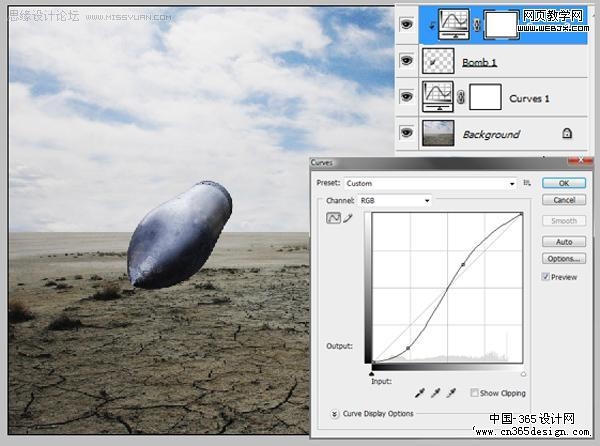600x446 pixels.
Task: Expand Curve Display Options
Action: [x=335, y=414]
